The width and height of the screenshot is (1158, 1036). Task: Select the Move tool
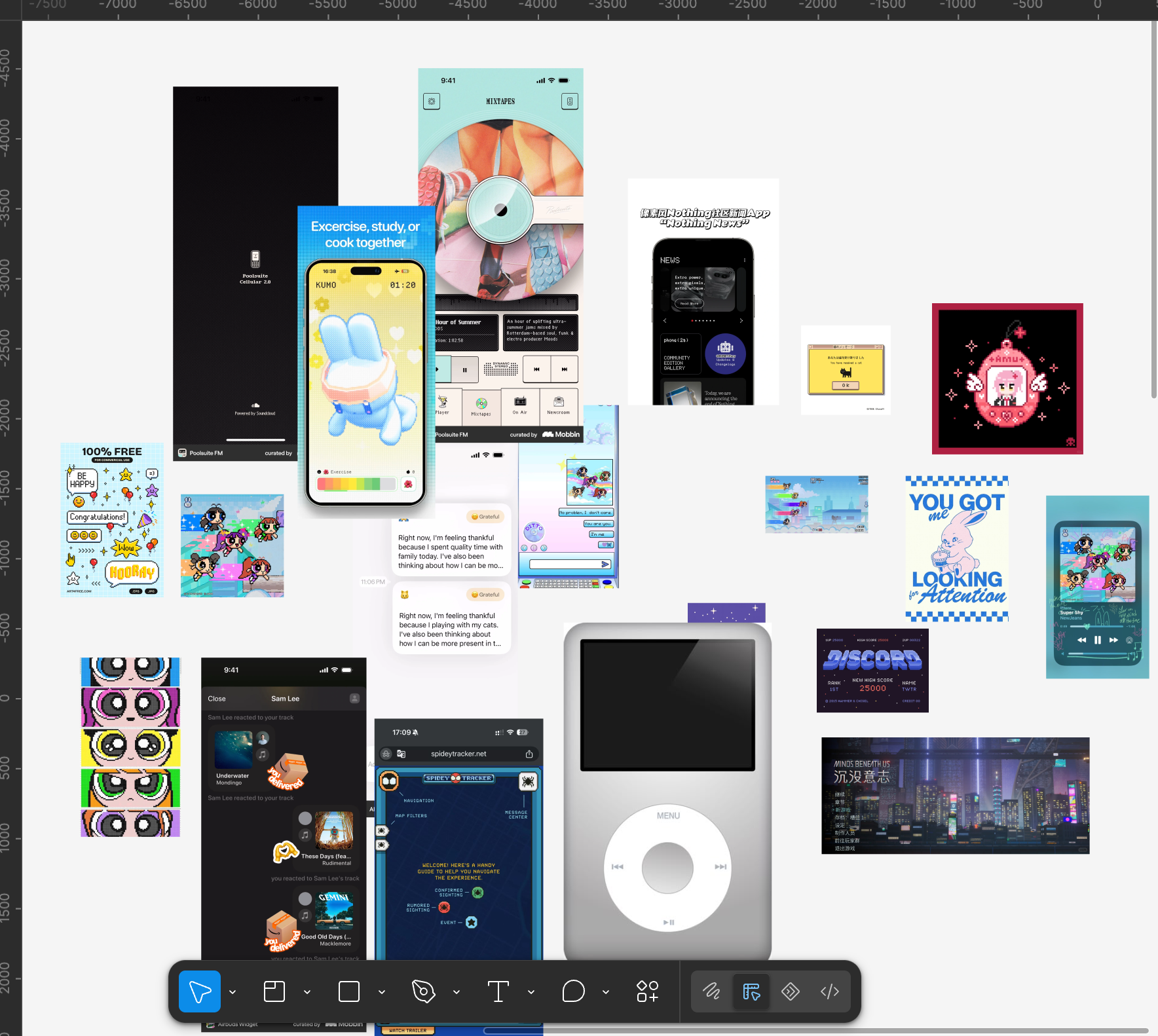200,991
